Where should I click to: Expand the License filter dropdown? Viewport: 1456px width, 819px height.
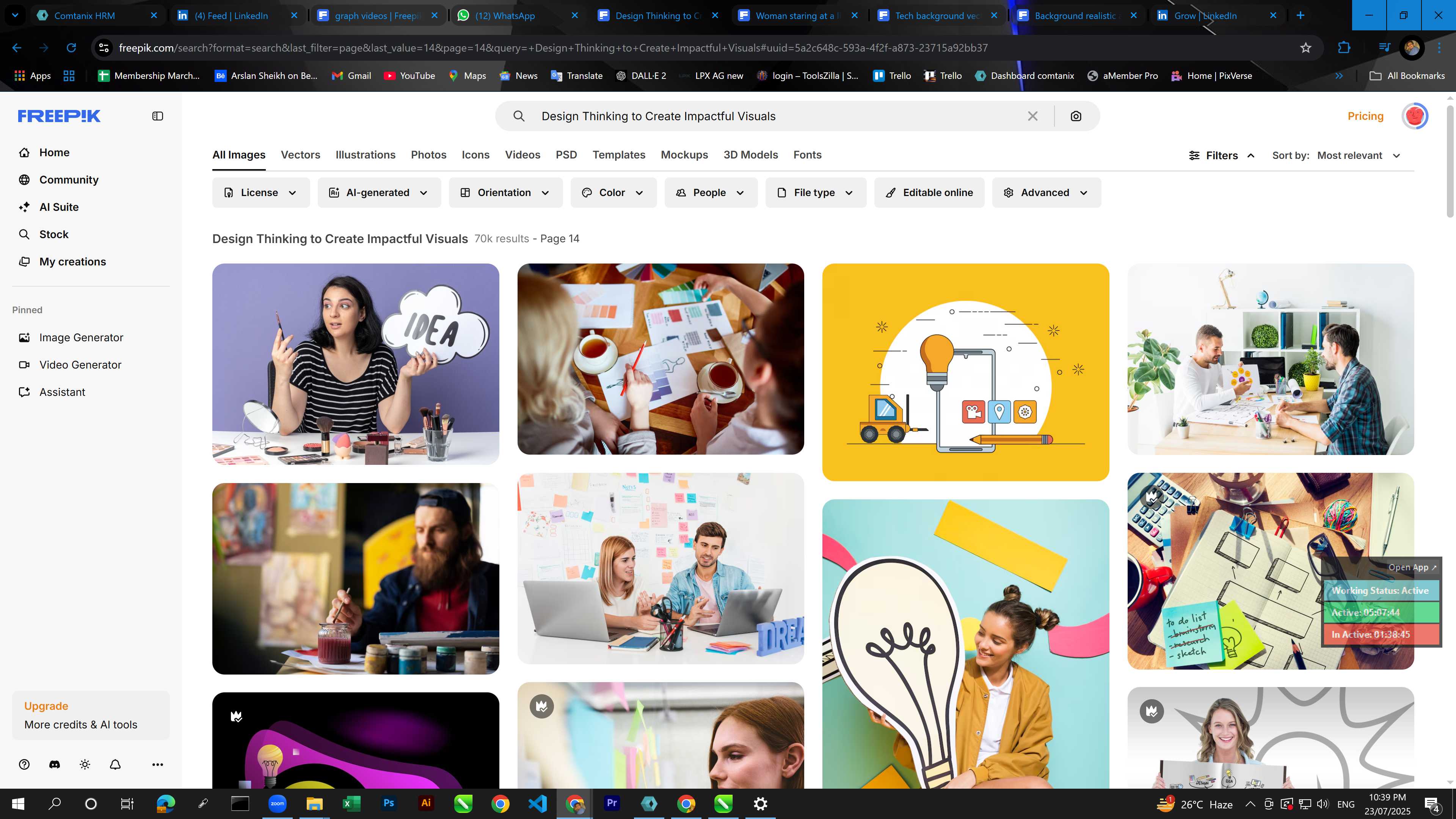click(261, 193)
